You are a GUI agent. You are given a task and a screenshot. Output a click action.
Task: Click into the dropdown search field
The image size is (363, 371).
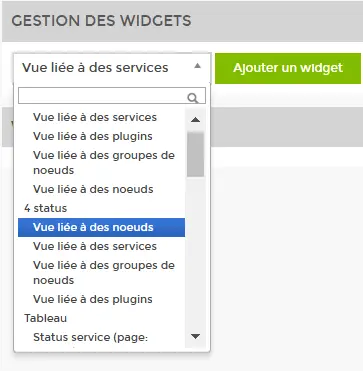point(112,96)
